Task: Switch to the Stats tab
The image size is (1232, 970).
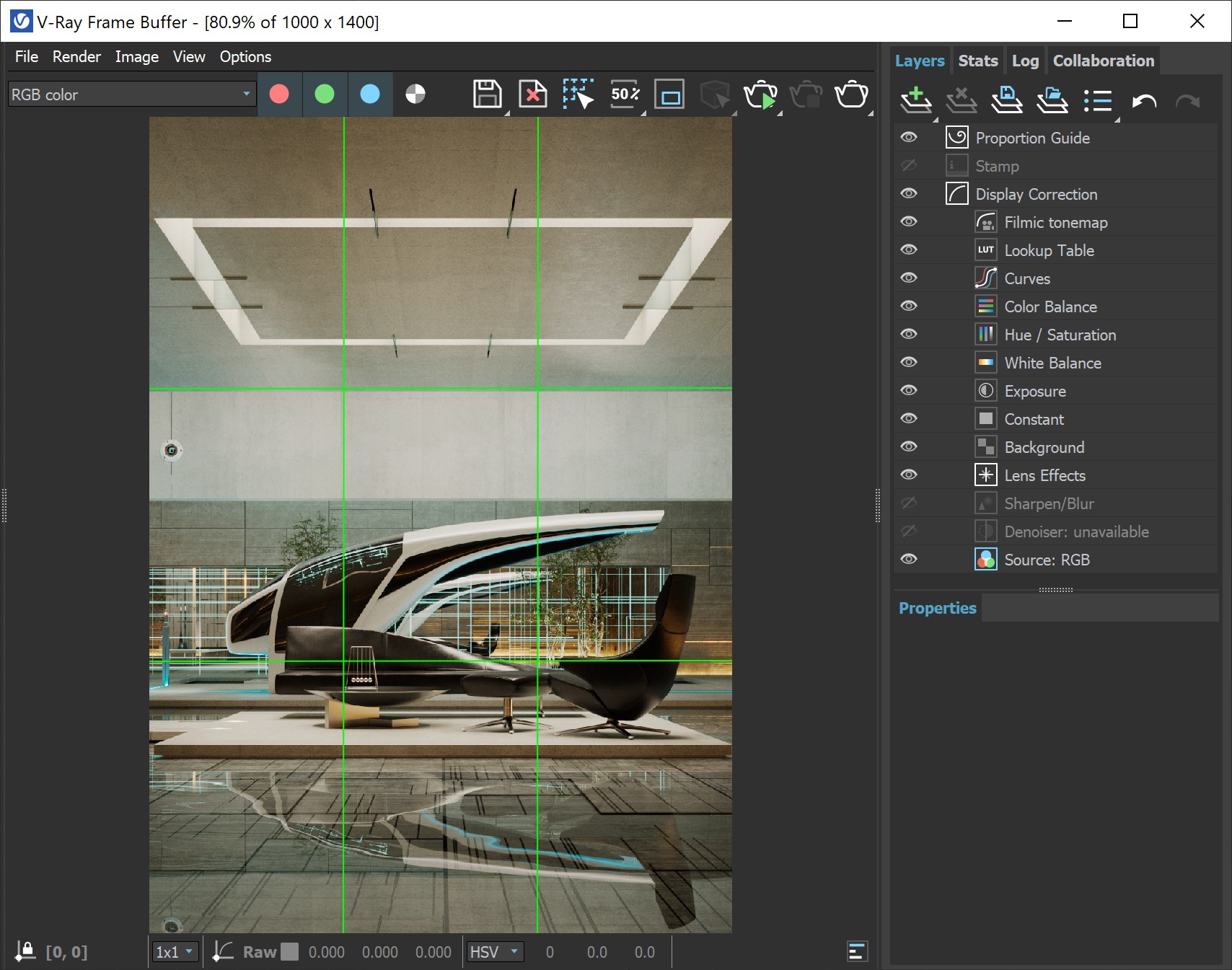Action: point(977,60)
